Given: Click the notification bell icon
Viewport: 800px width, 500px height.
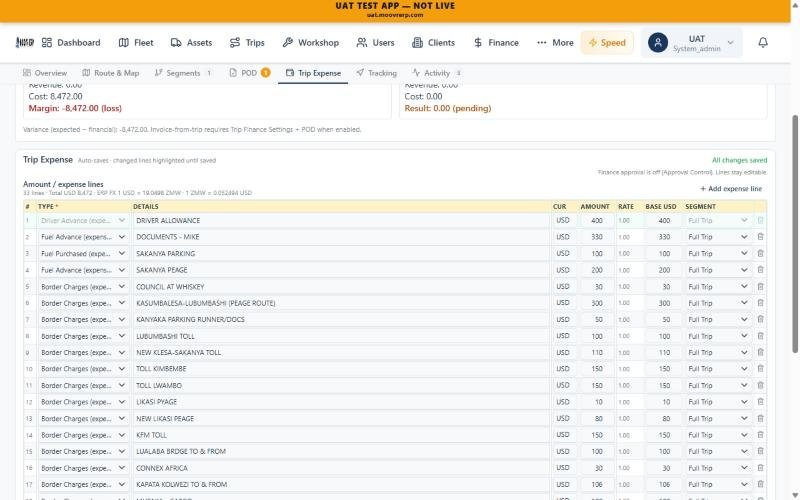Looking at the screenshot, I should coord(763,42).
